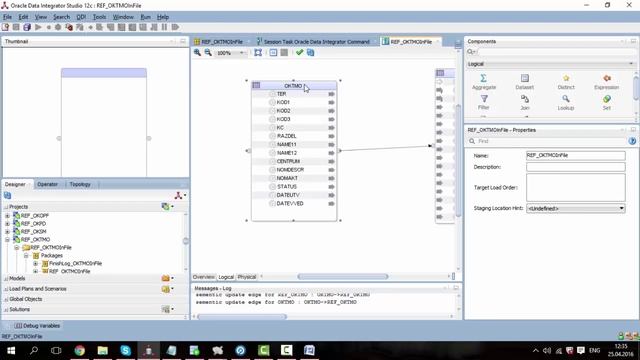Click the Pause icon in main toolbar
The width and height of the screenshot is (640, 360).
click(x=164, y=27)
